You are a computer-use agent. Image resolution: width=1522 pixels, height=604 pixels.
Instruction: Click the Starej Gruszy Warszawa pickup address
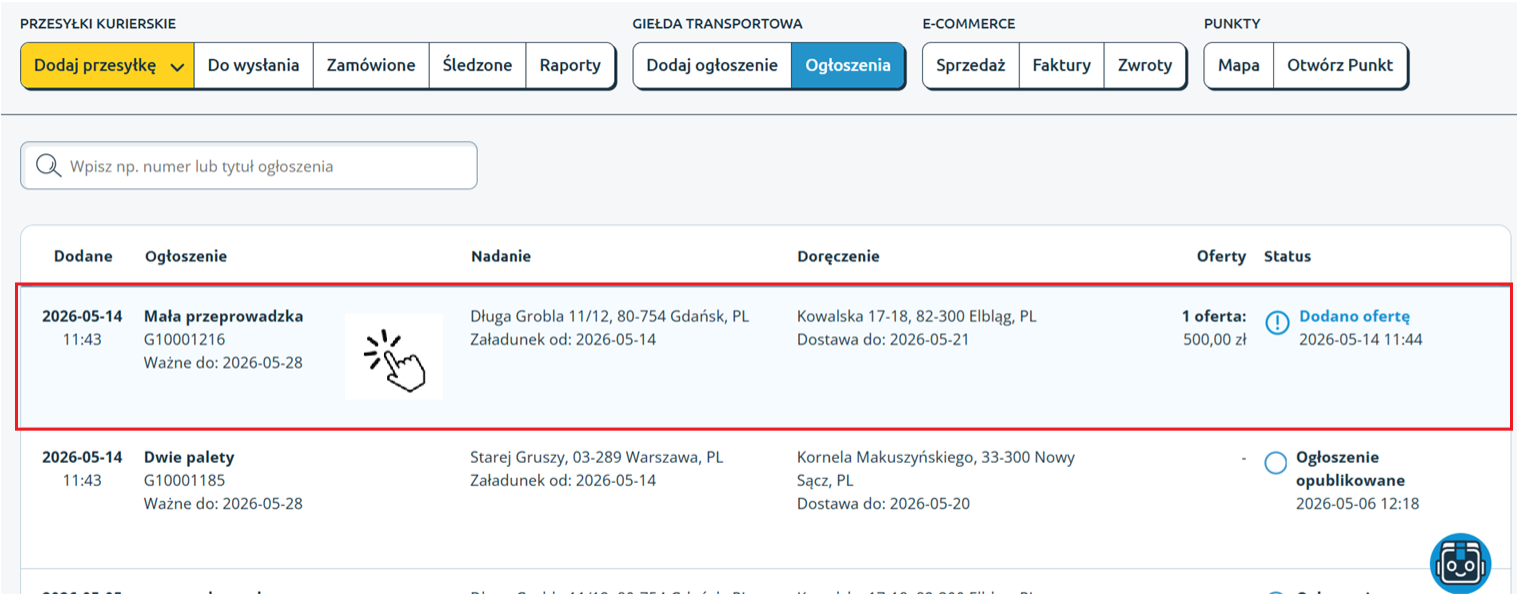click(x=597, y=457)
